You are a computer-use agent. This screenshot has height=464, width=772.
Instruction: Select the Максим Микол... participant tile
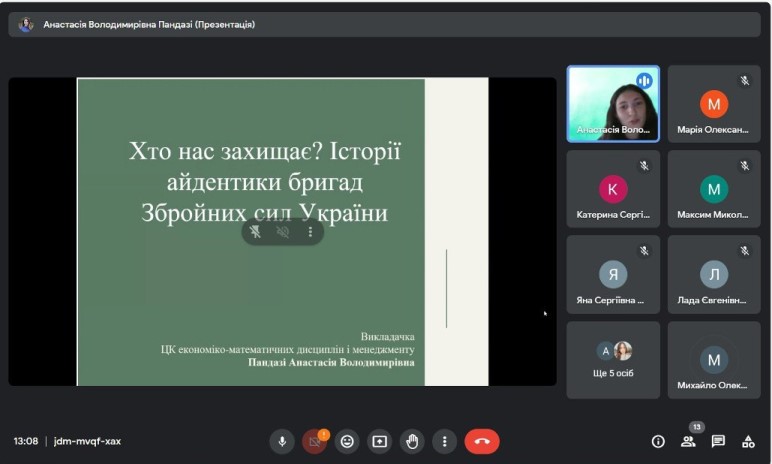pos(714,189)
